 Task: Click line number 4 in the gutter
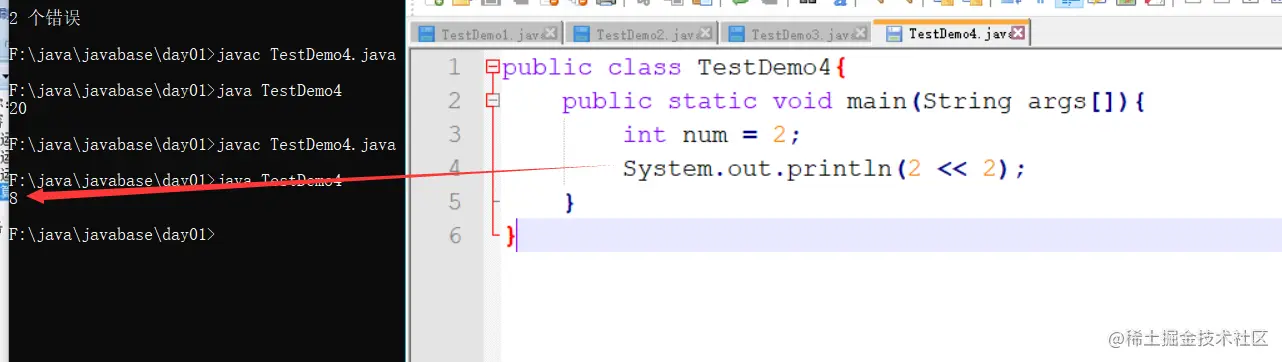454,168
